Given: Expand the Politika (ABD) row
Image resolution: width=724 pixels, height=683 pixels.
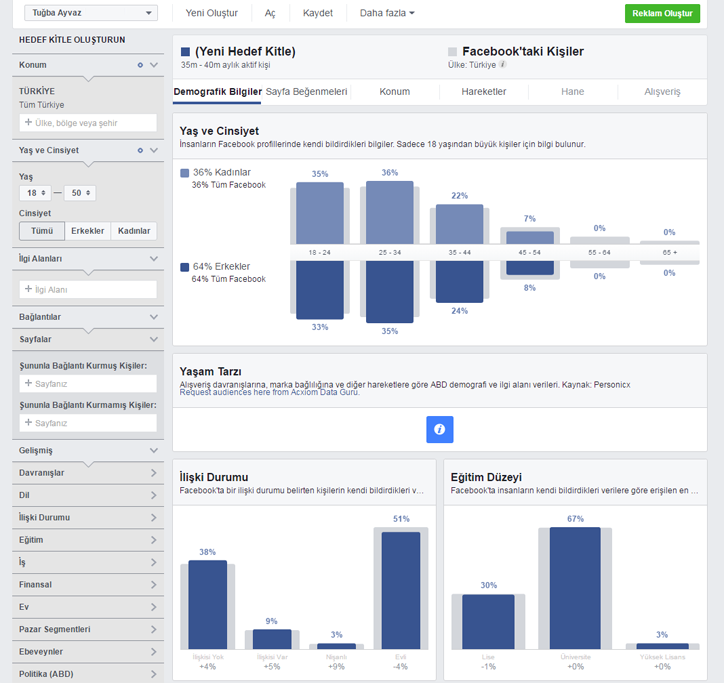Looking at the screenshot, I should click(x=88, y=674).
